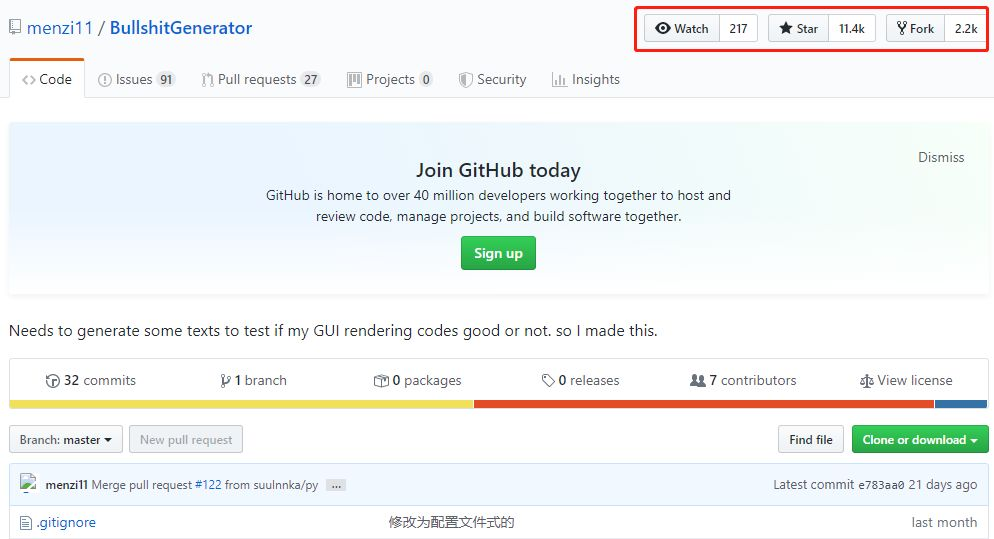View the 2.2k forks count

(x=966, y=29)
